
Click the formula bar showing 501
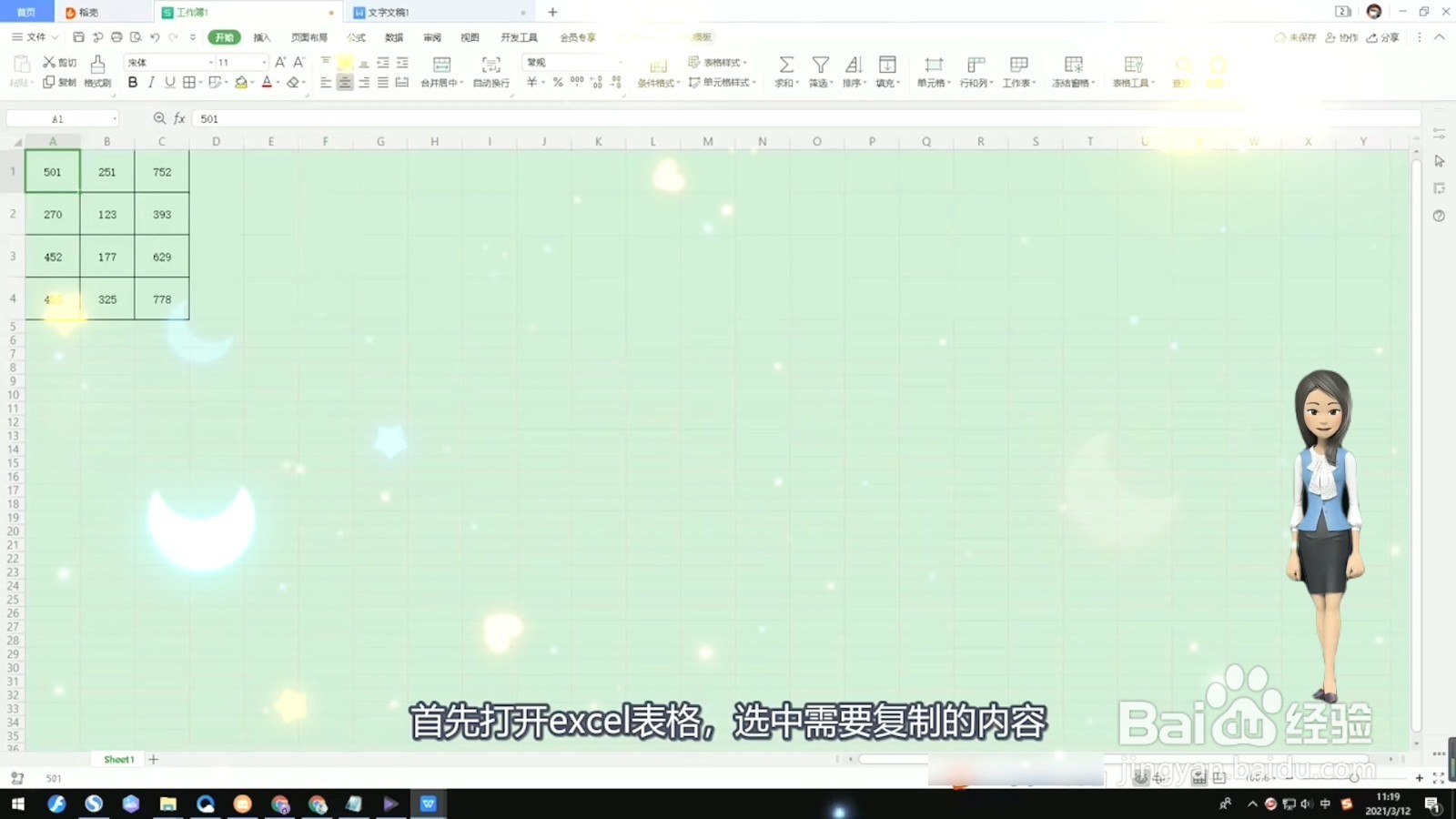point(806,119)
